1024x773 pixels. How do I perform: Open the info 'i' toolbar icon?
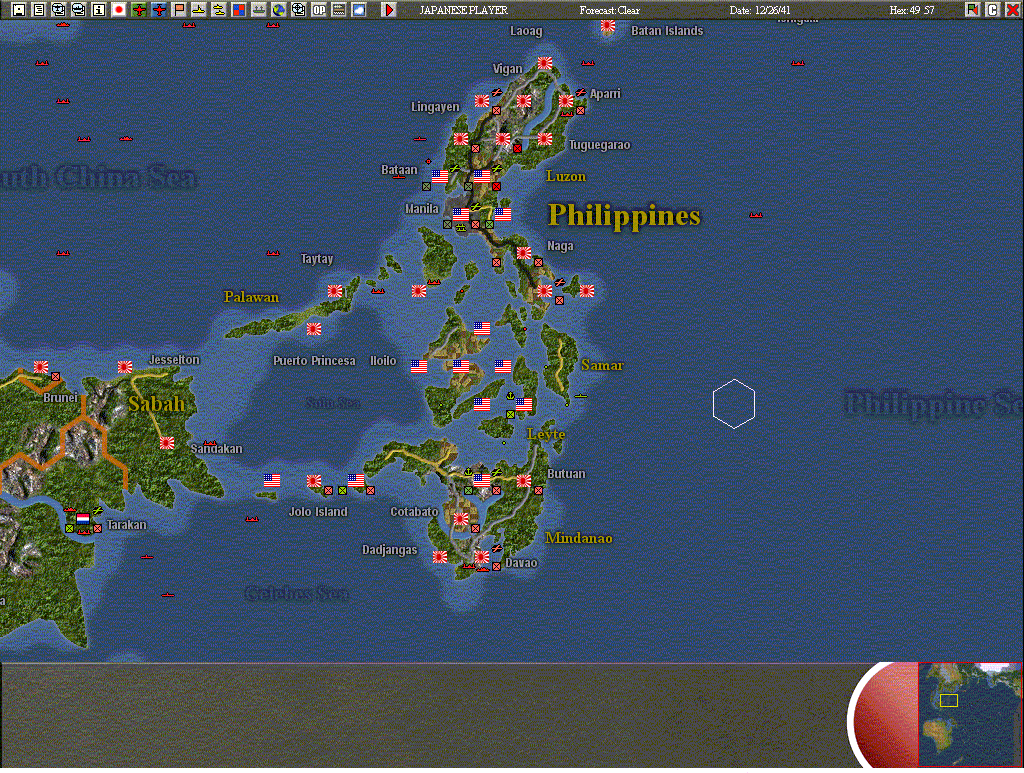click(99, 9)
